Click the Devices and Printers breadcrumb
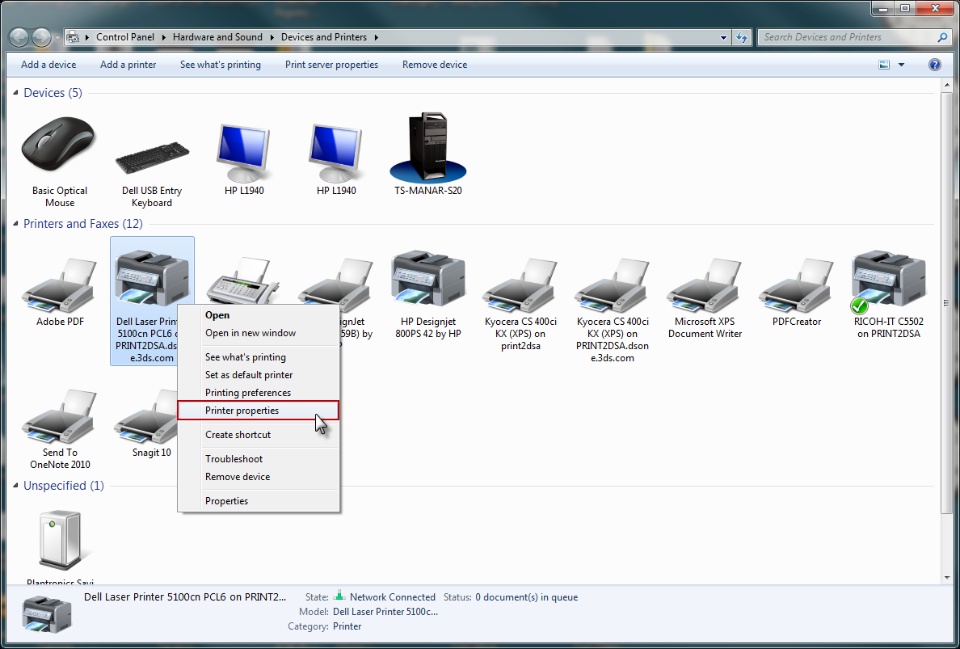Screen dimensions: 960x649 point(324,37)
